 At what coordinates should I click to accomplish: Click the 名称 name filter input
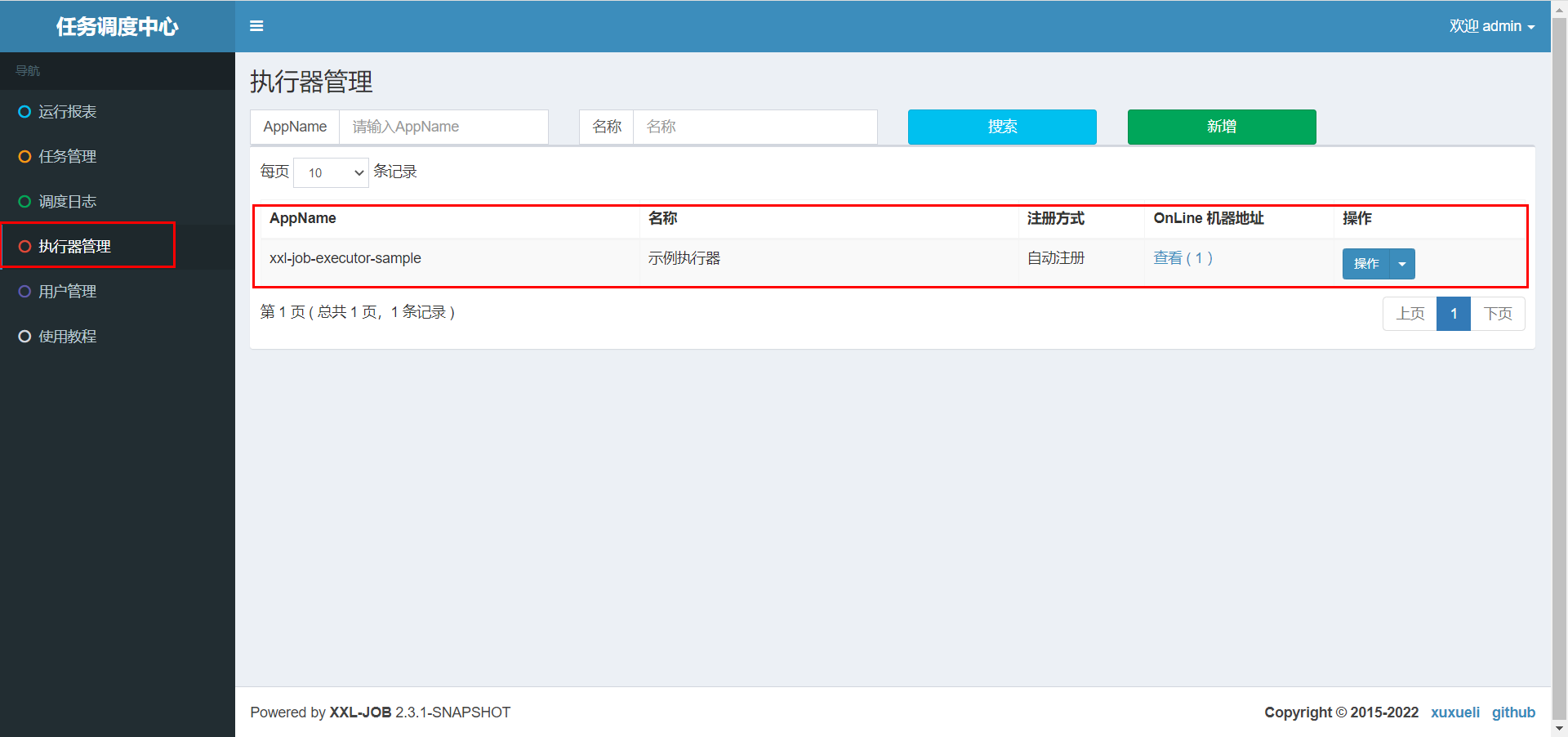tap(754, 127)
